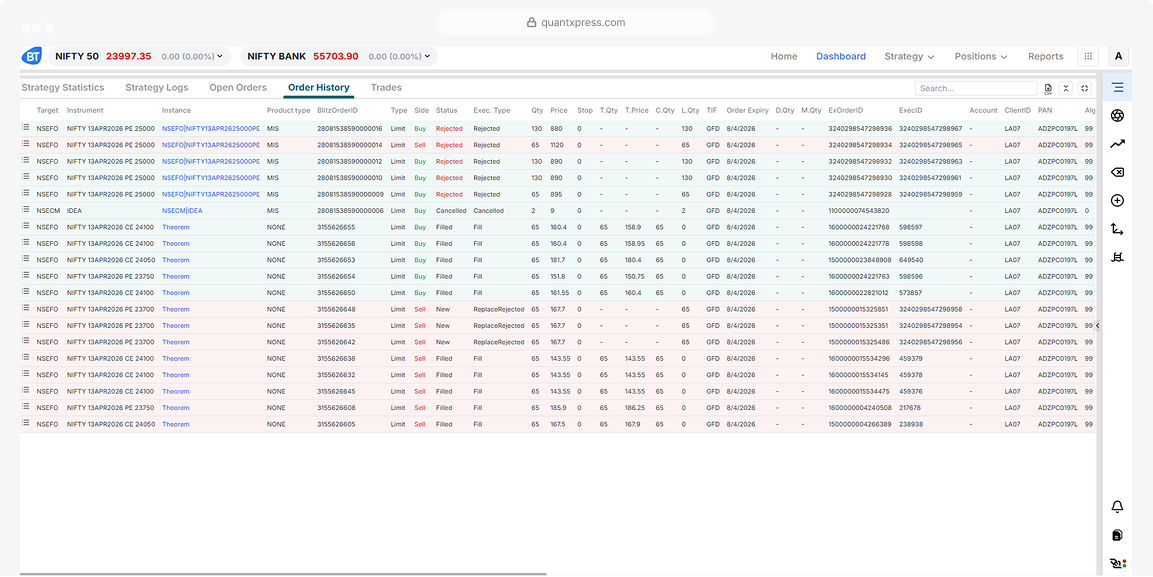Open row menu for order 3155626655
The width and height of the screenshot is (1153, 577).
click(x=26, y=226)
